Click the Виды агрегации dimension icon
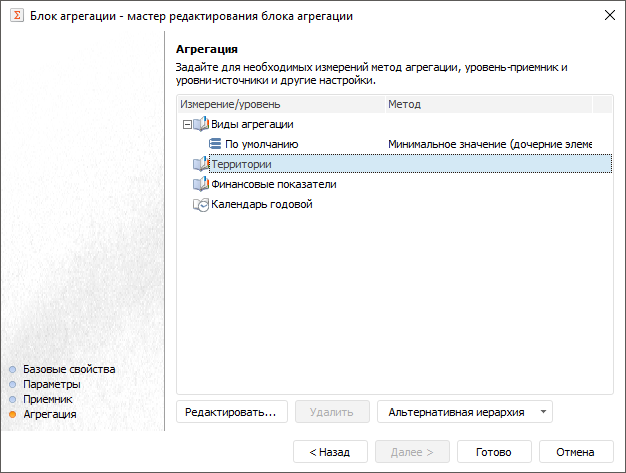The width and height of the screenshot is (626, 473). [x=200, y=124]
